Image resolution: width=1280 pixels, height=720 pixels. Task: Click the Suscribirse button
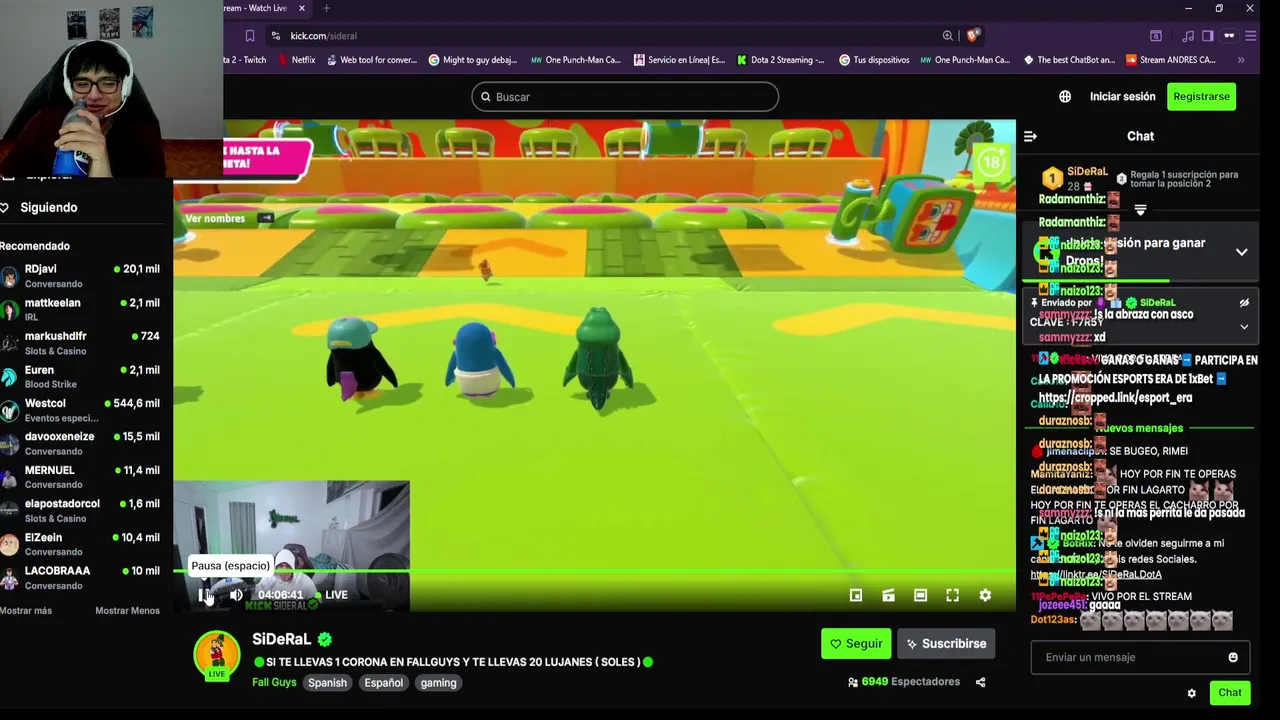tap(946, 644)
